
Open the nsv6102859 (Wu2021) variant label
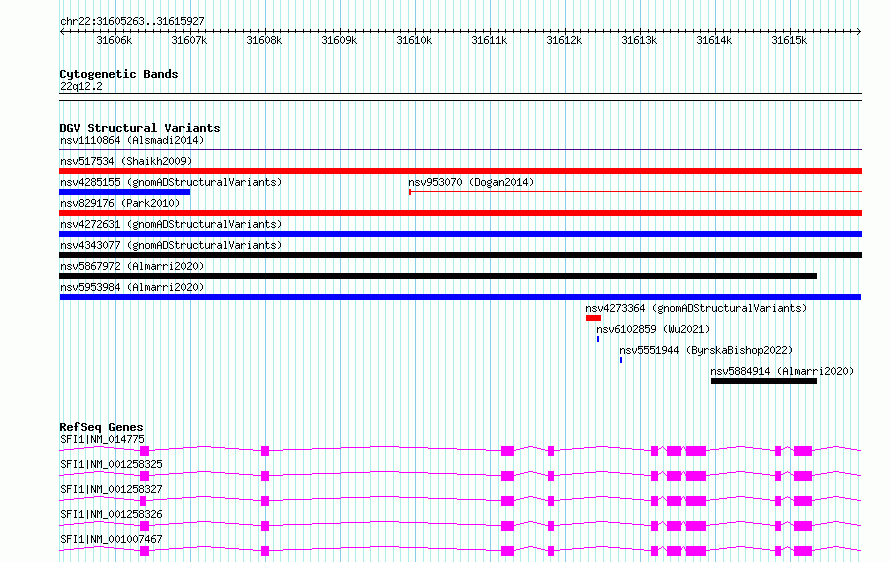(653, 329)
